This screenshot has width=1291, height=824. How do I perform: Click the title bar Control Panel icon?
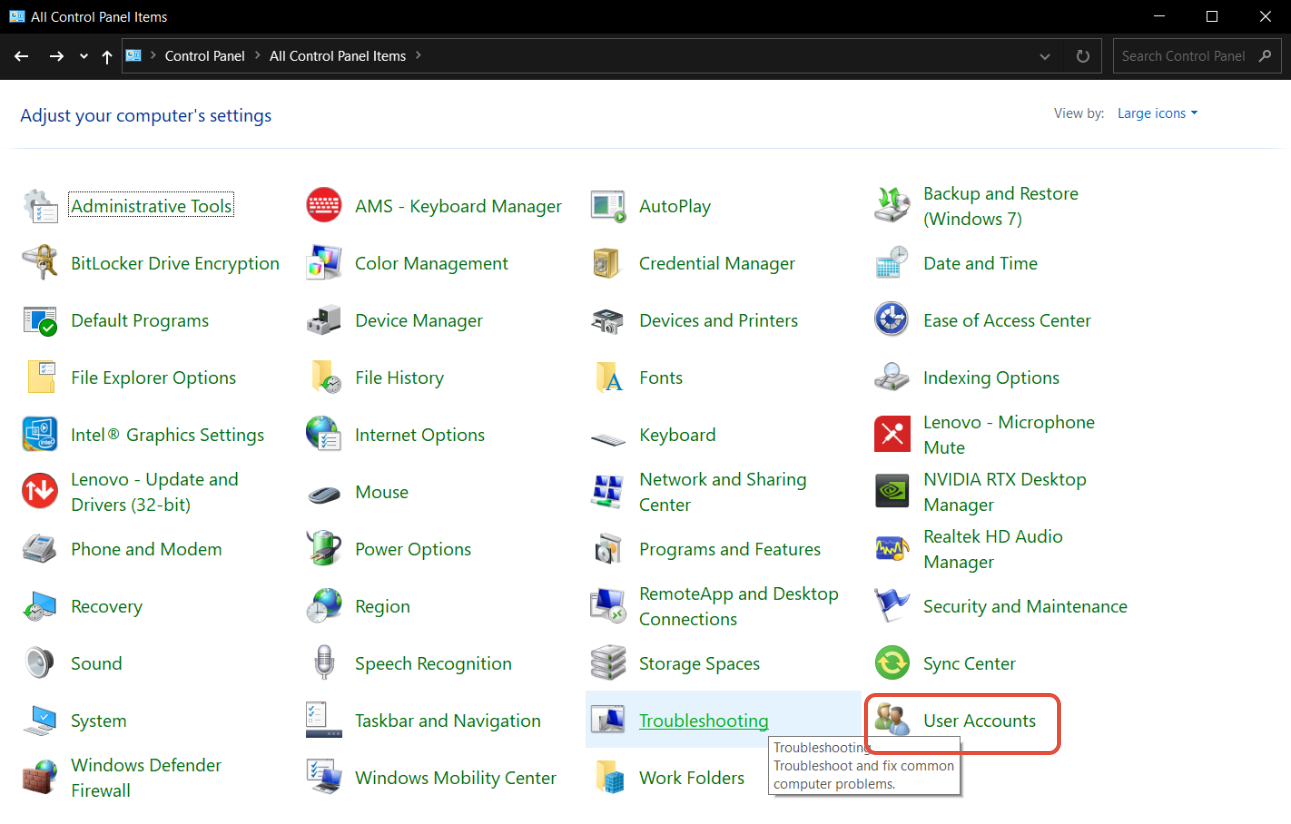(x=17, y=16)
